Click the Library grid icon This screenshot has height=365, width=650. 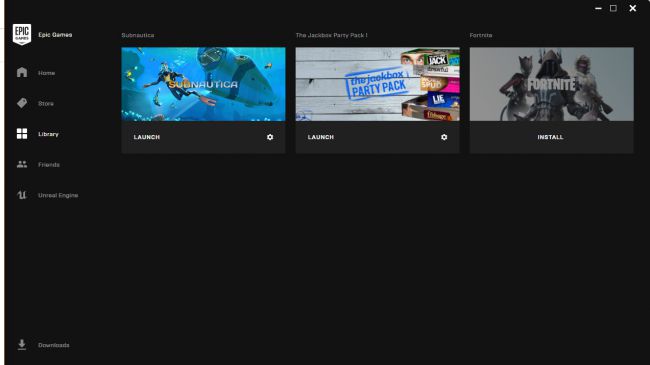point(22,134)
